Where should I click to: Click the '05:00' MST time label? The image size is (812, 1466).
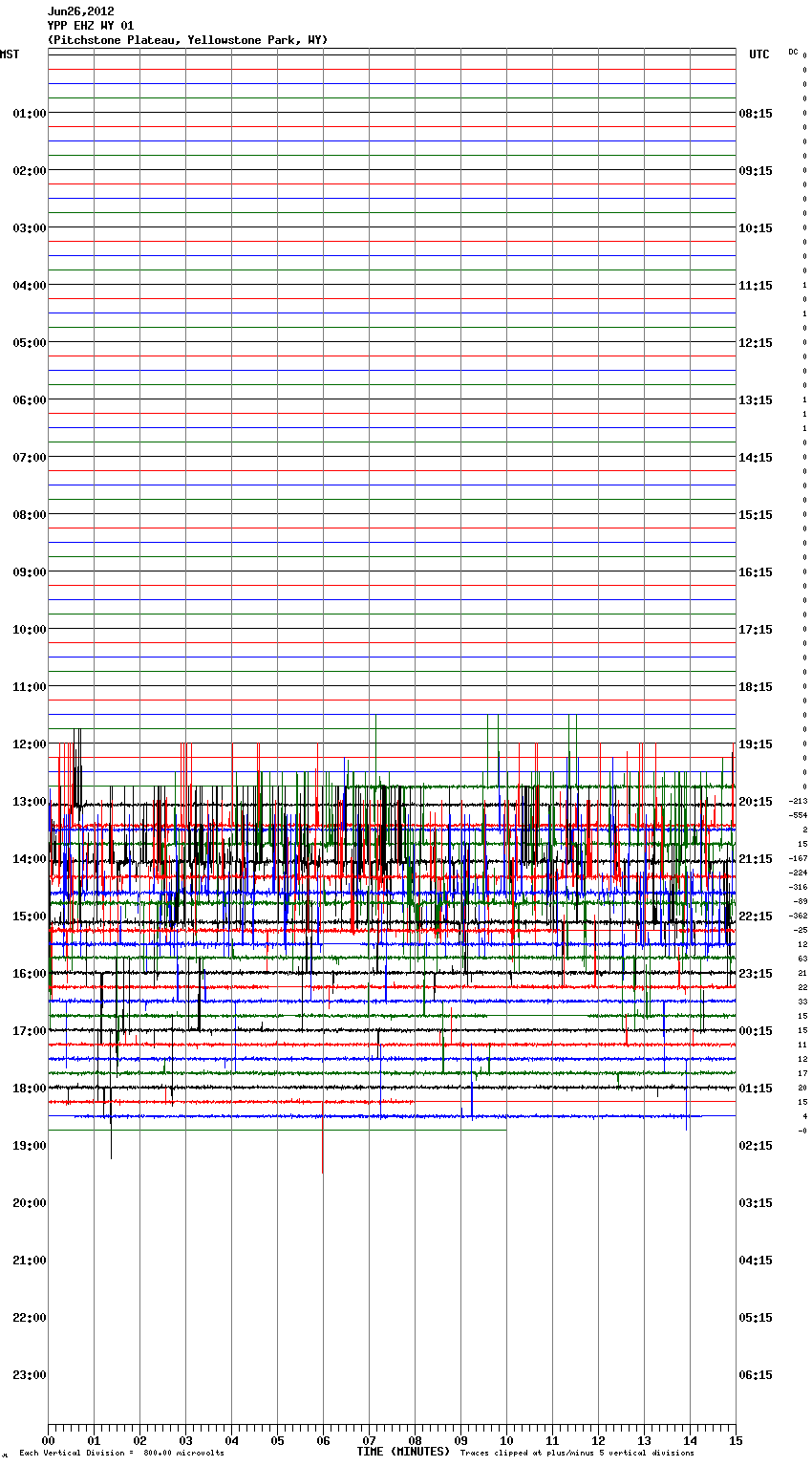30,343
